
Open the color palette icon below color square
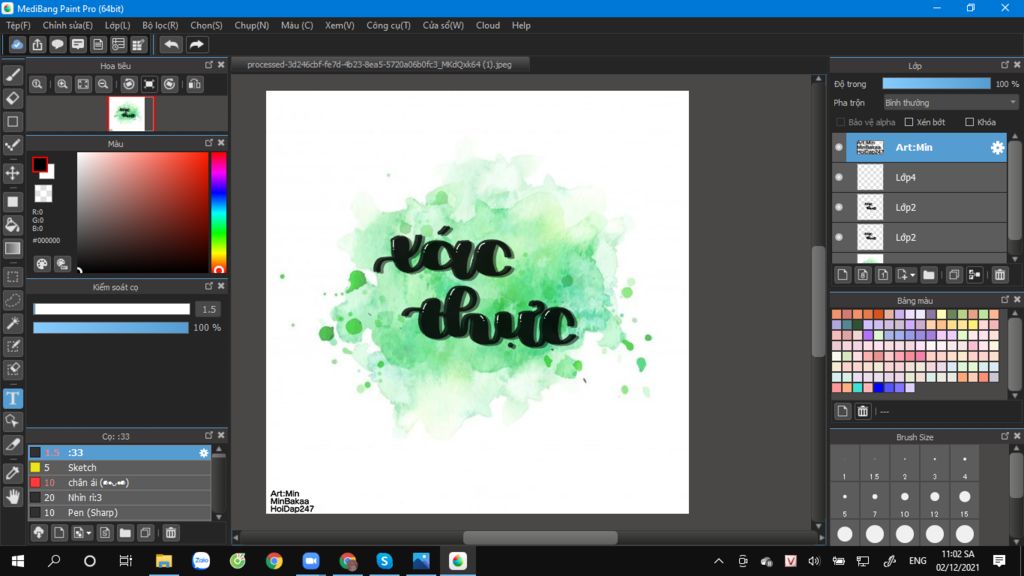(42, 264)
